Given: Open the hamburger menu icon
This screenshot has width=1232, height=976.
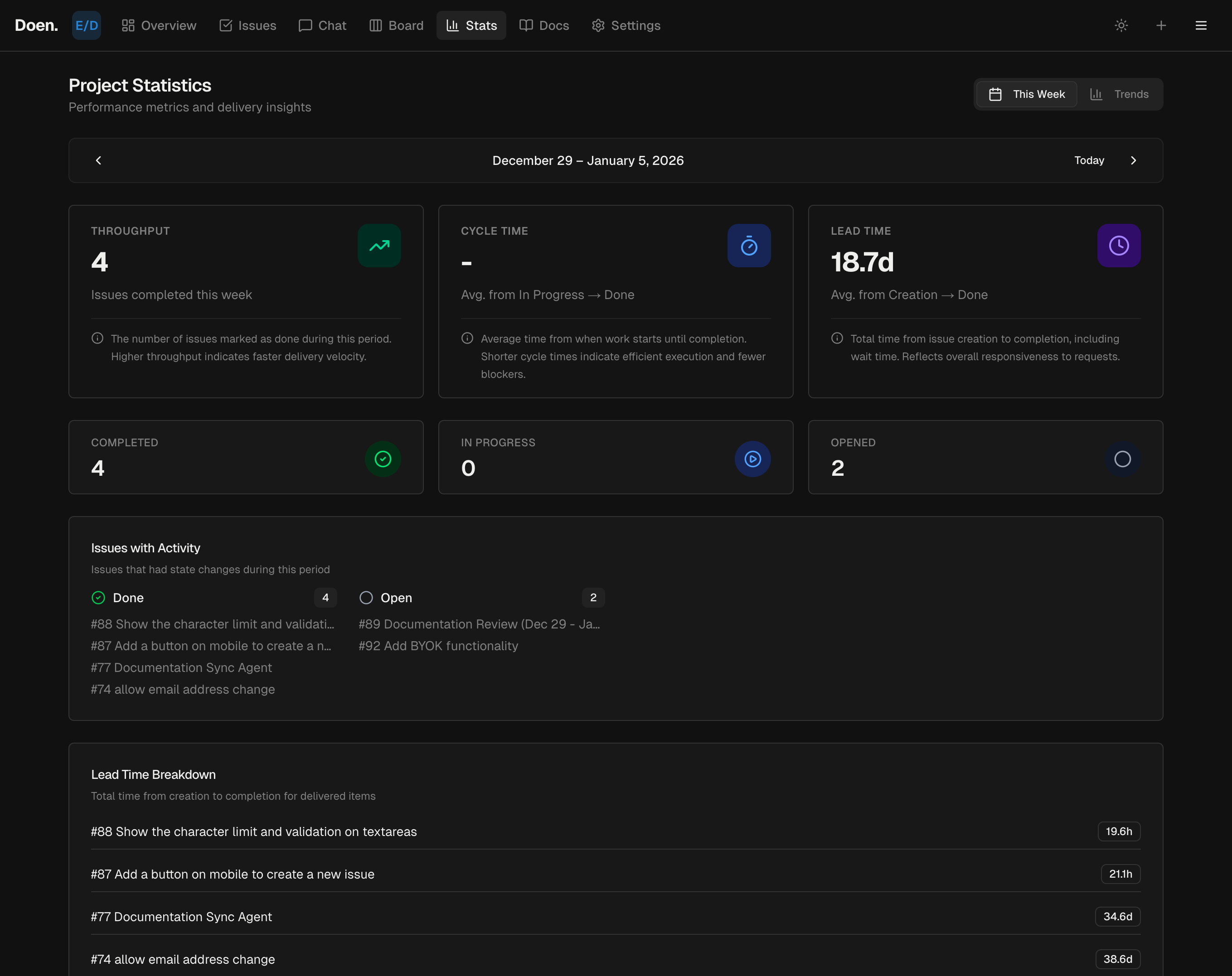Looking at the screenshot, I should (x=1201, y=26).
